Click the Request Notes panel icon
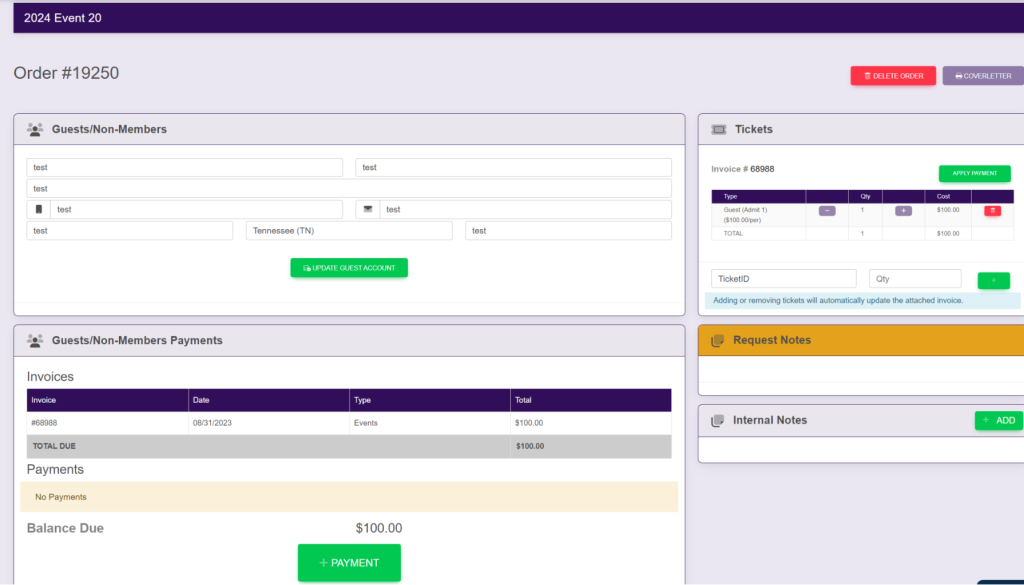The image size is (1024, 585). [x=717, y=341]
